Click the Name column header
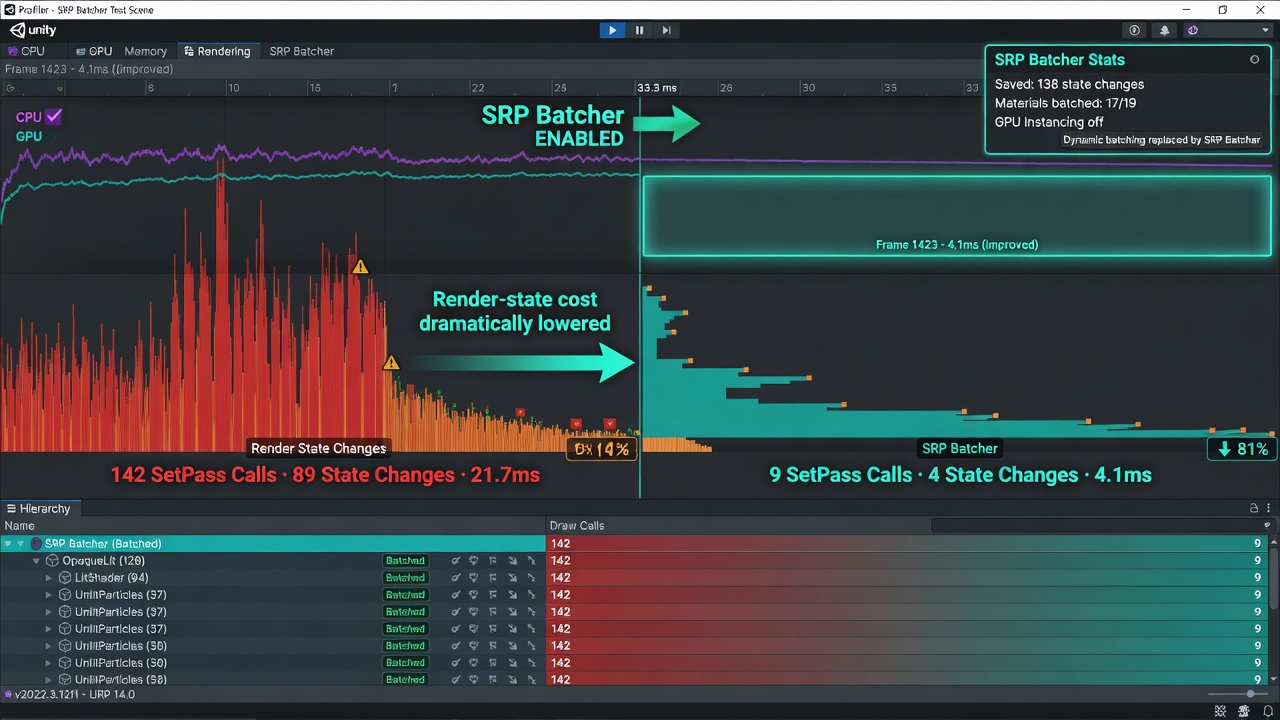 (x=20, y=526)
